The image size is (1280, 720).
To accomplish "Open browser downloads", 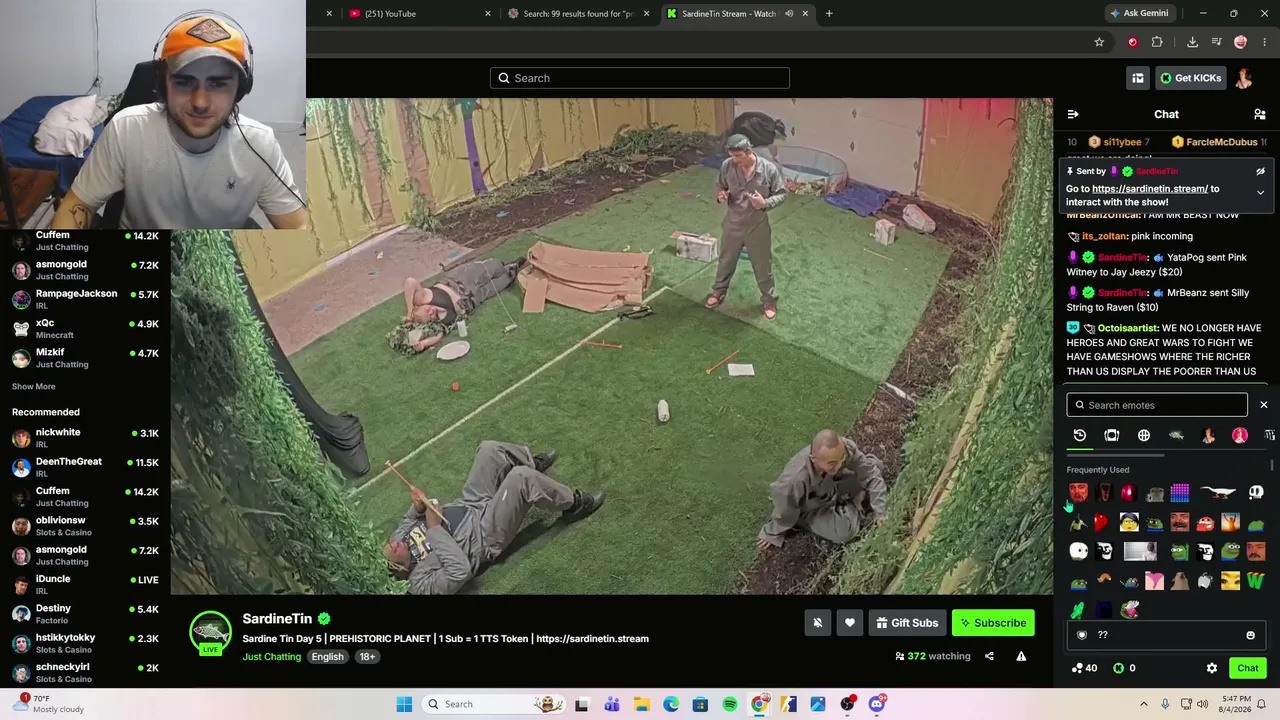I will pyautogui.click(x=1192, y=42).
